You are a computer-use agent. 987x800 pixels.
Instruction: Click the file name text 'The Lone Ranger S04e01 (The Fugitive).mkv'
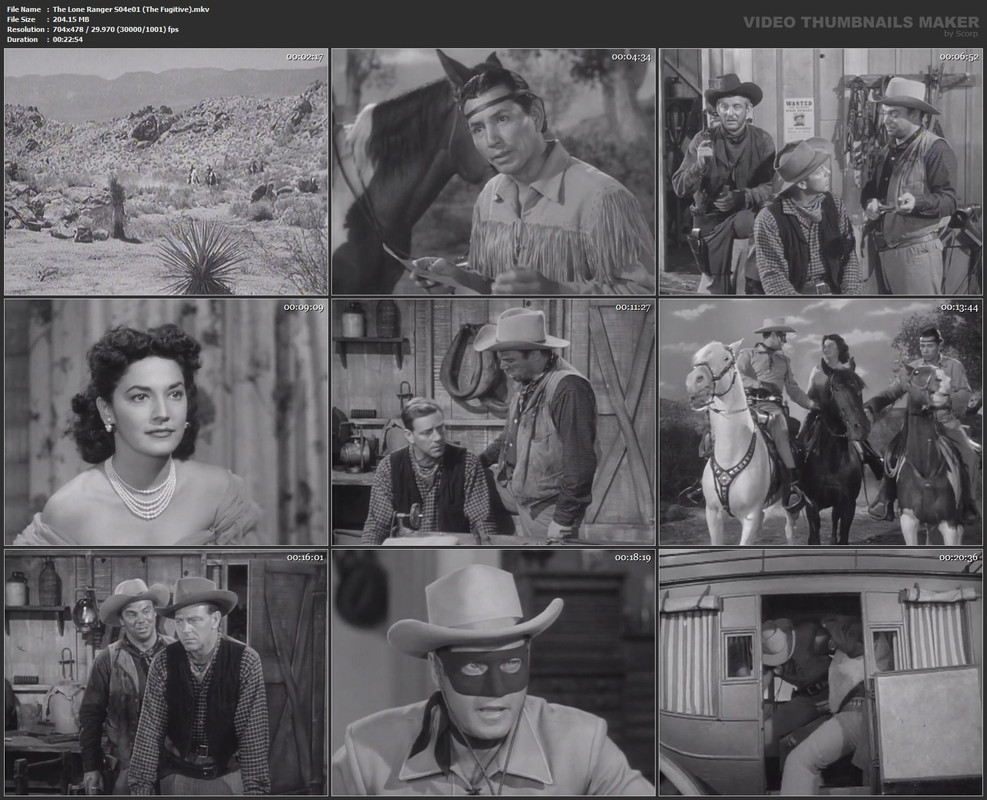click(131, 9)
